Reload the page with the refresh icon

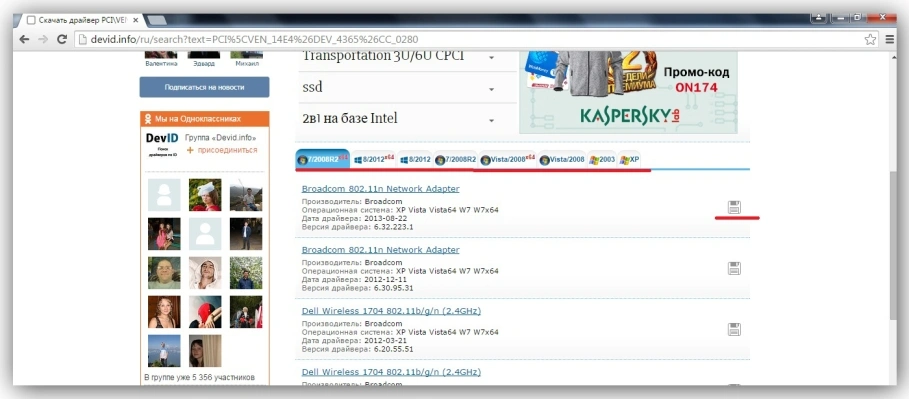61,39
